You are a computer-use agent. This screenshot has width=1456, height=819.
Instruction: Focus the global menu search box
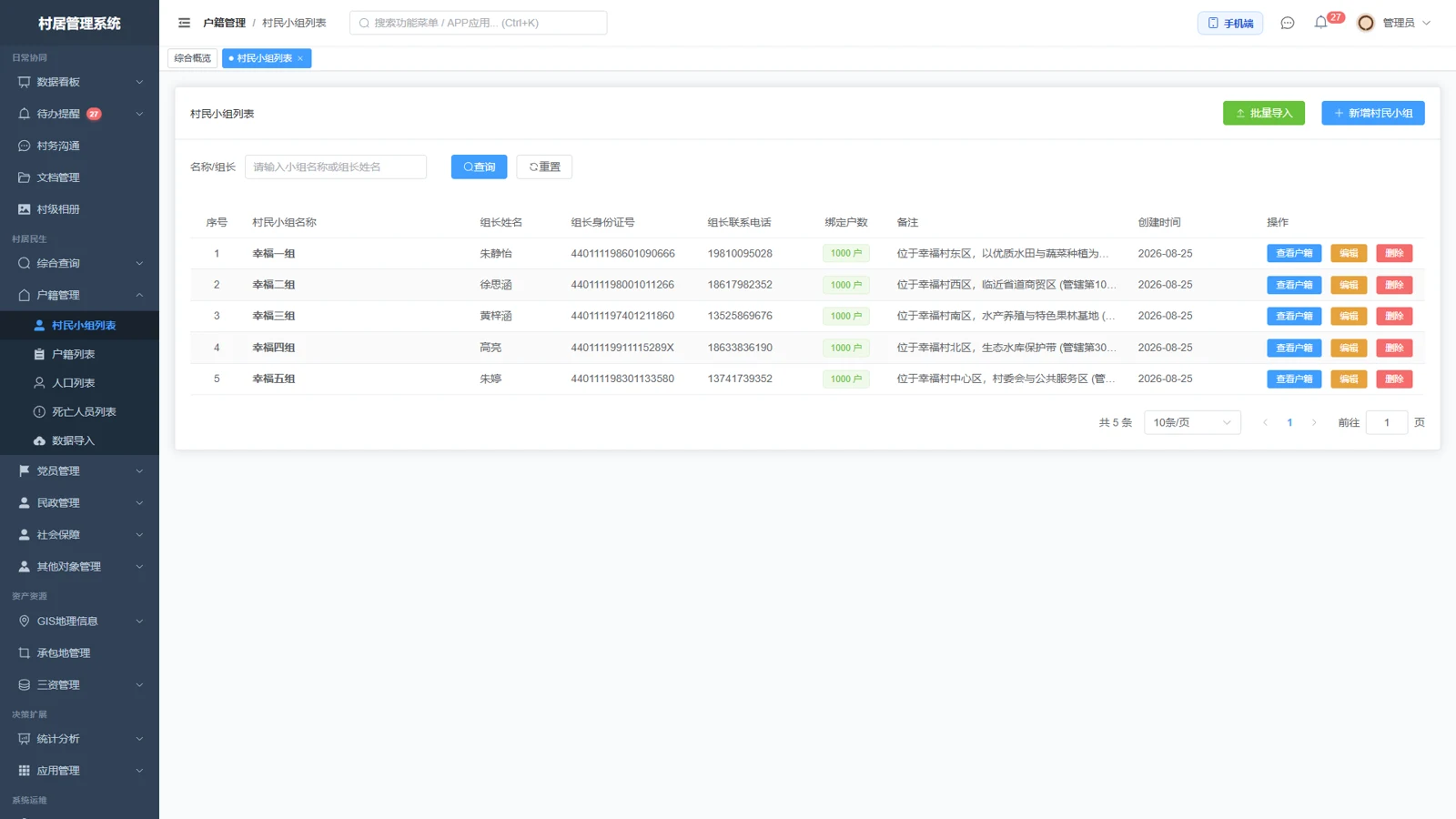point(478,23)
